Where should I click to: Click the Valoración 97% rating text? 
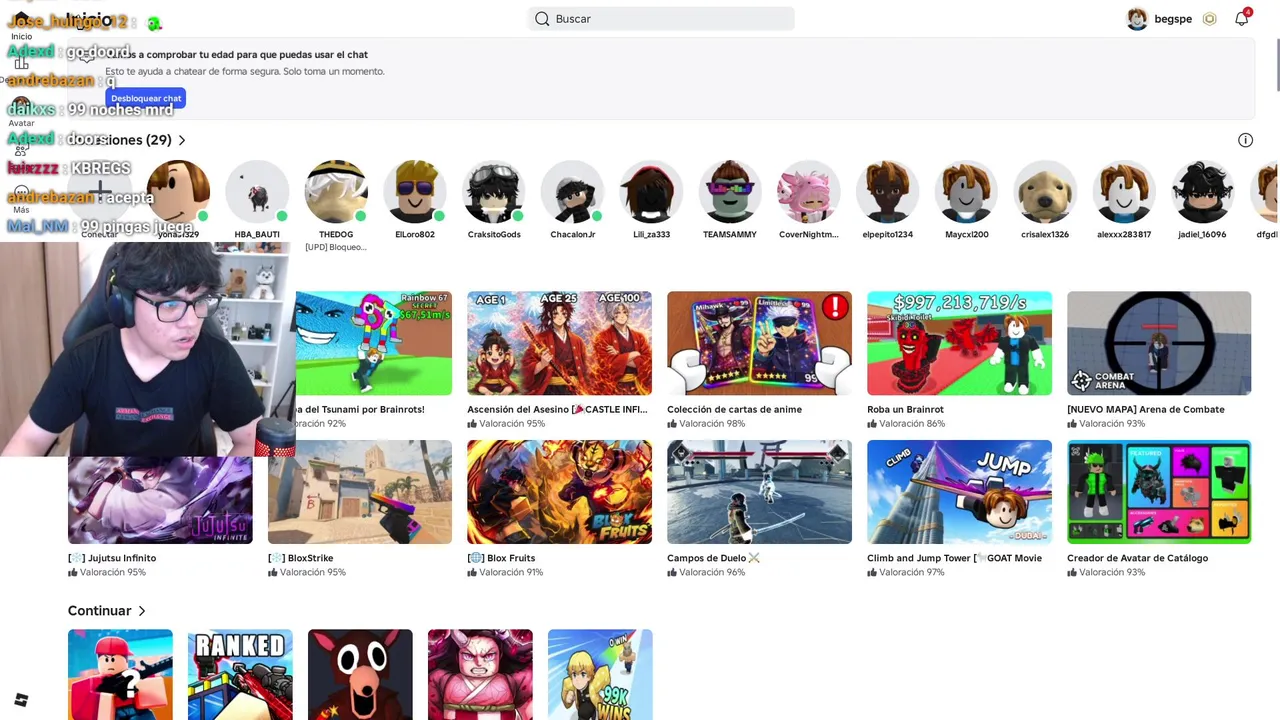(912, 572)
